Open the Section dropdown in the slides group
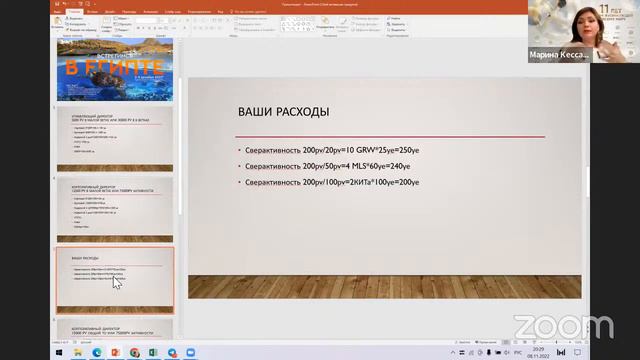Viewport: 640px width, 360px height. (x=122, y=30)
